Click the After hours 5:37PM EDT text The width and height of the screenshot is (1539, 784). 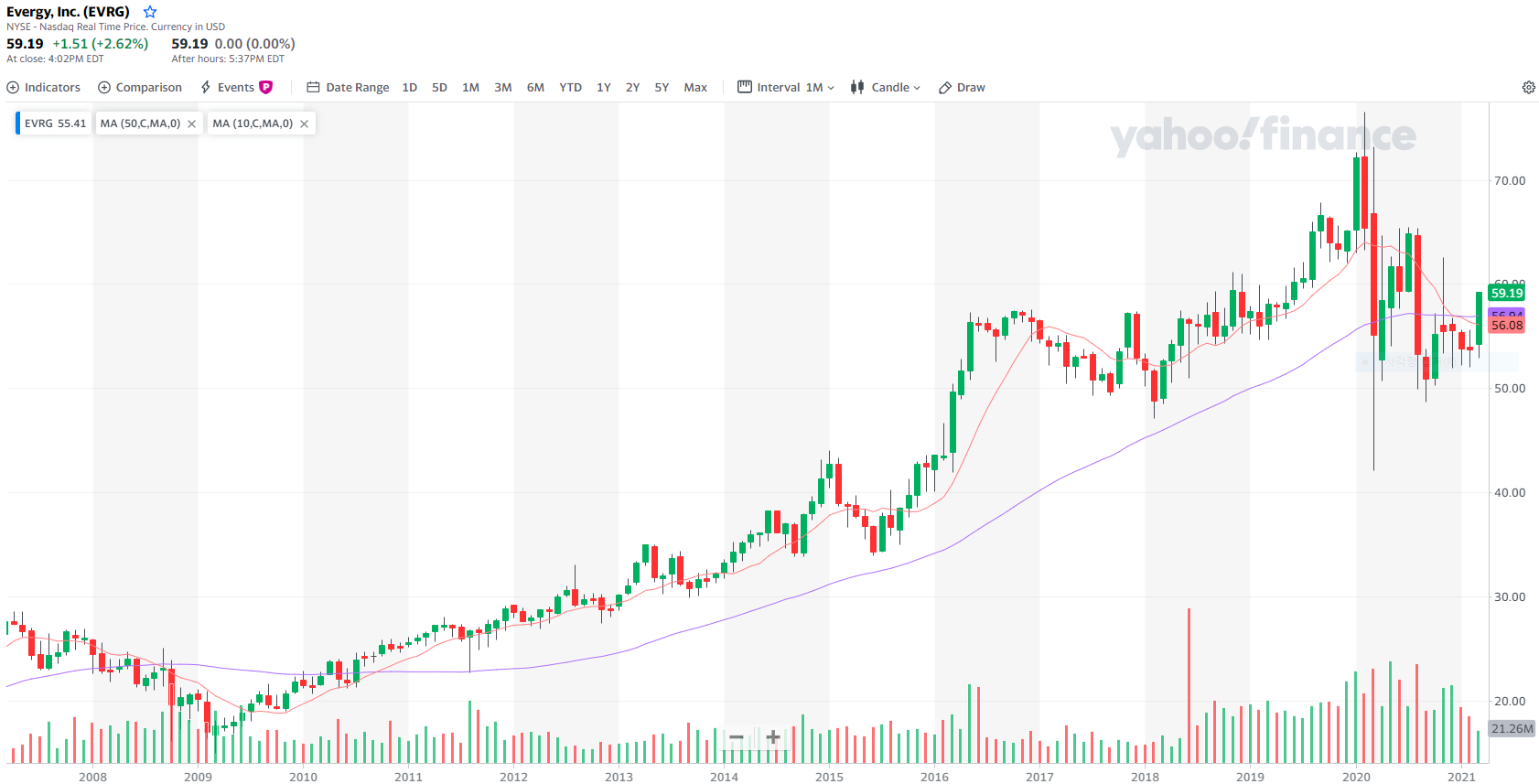228,59
